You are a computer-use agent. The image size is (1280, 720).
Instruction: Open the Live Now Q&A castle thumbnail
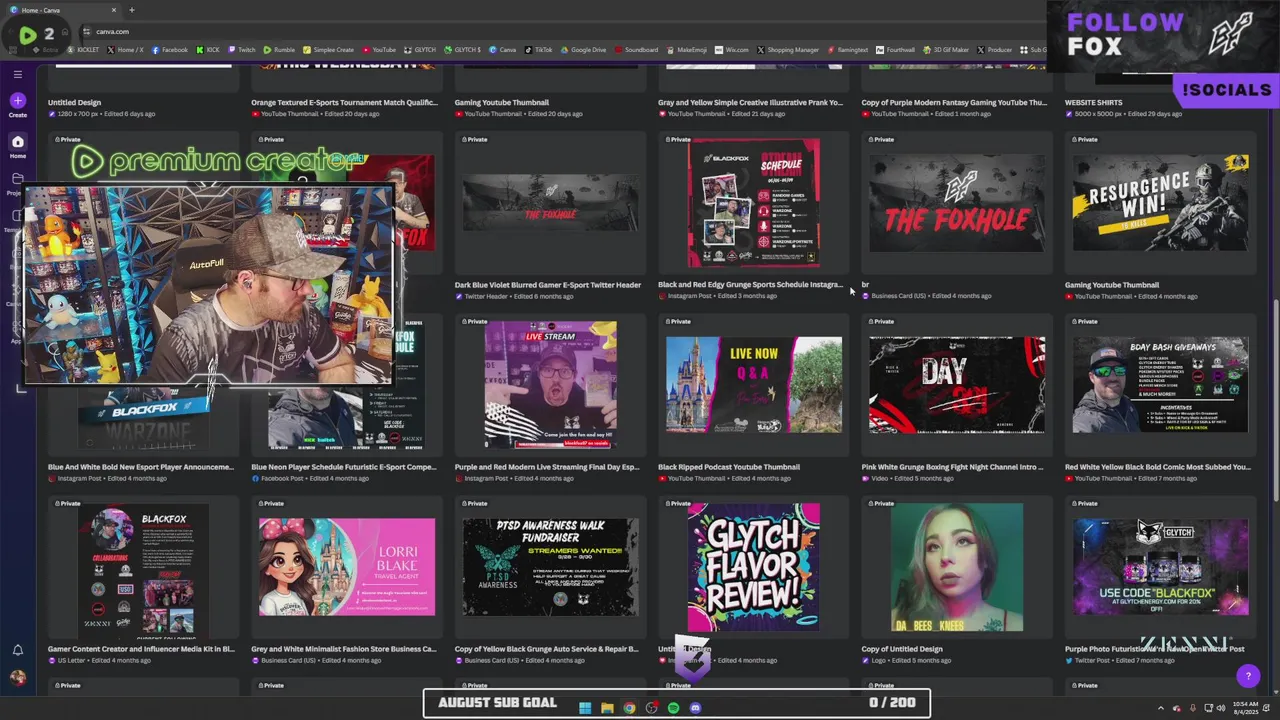[x=753, y=385]
